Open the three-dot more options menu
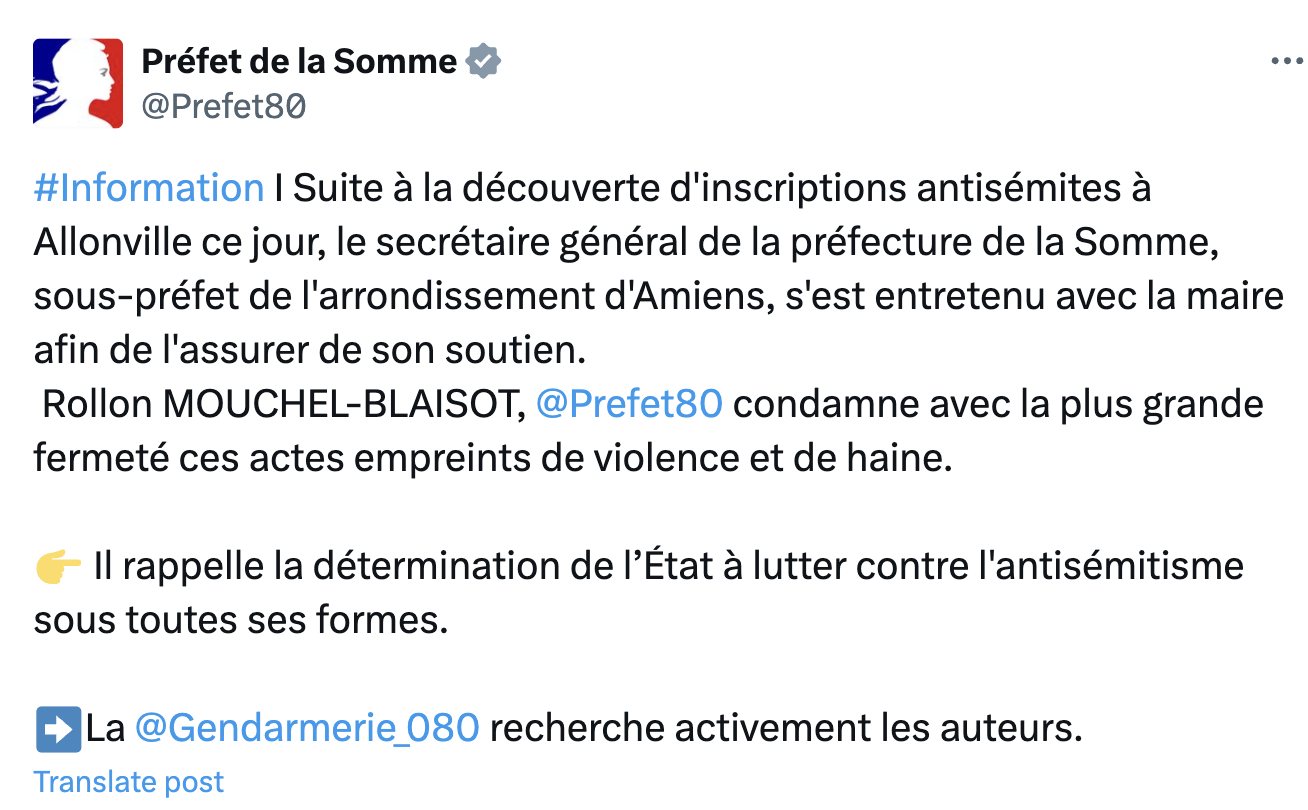This screenshot has width=1308, height=810. coord(1286,61)
